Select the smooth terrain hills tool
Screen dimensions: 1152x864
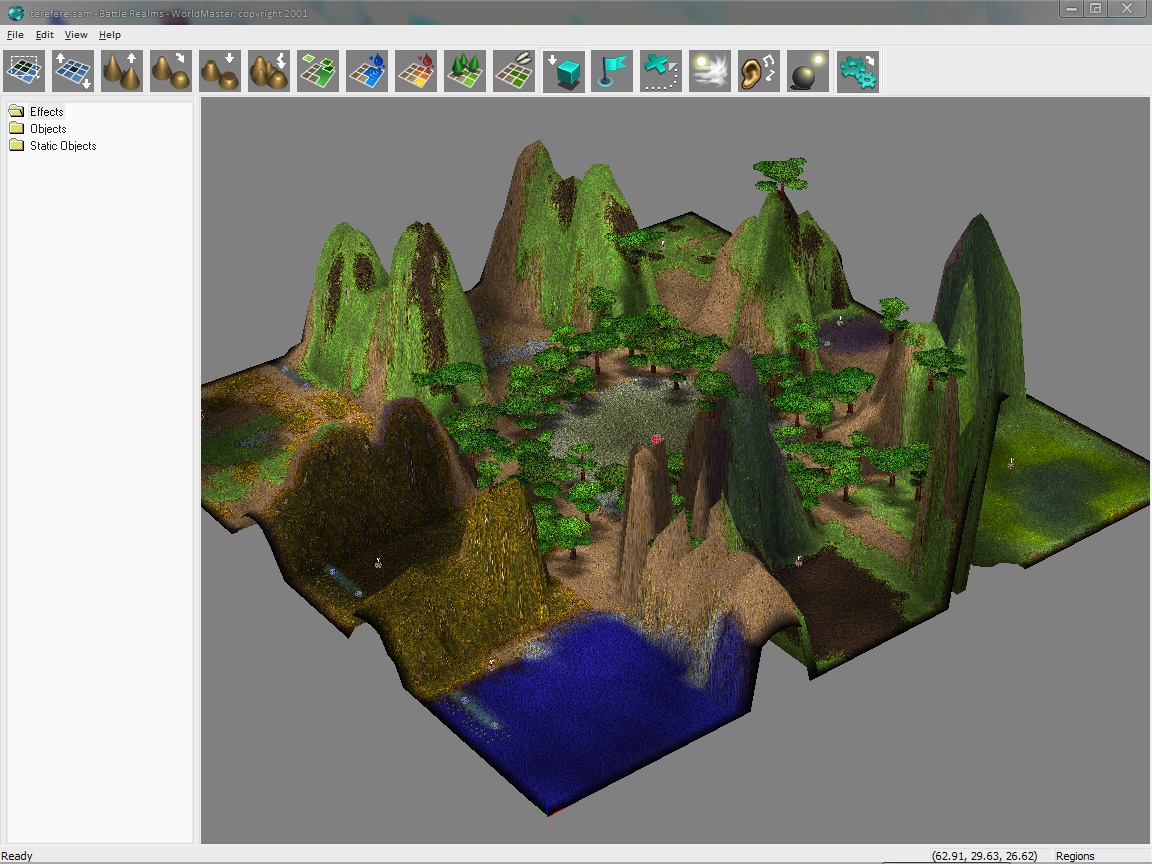click(x=171, y=71)
